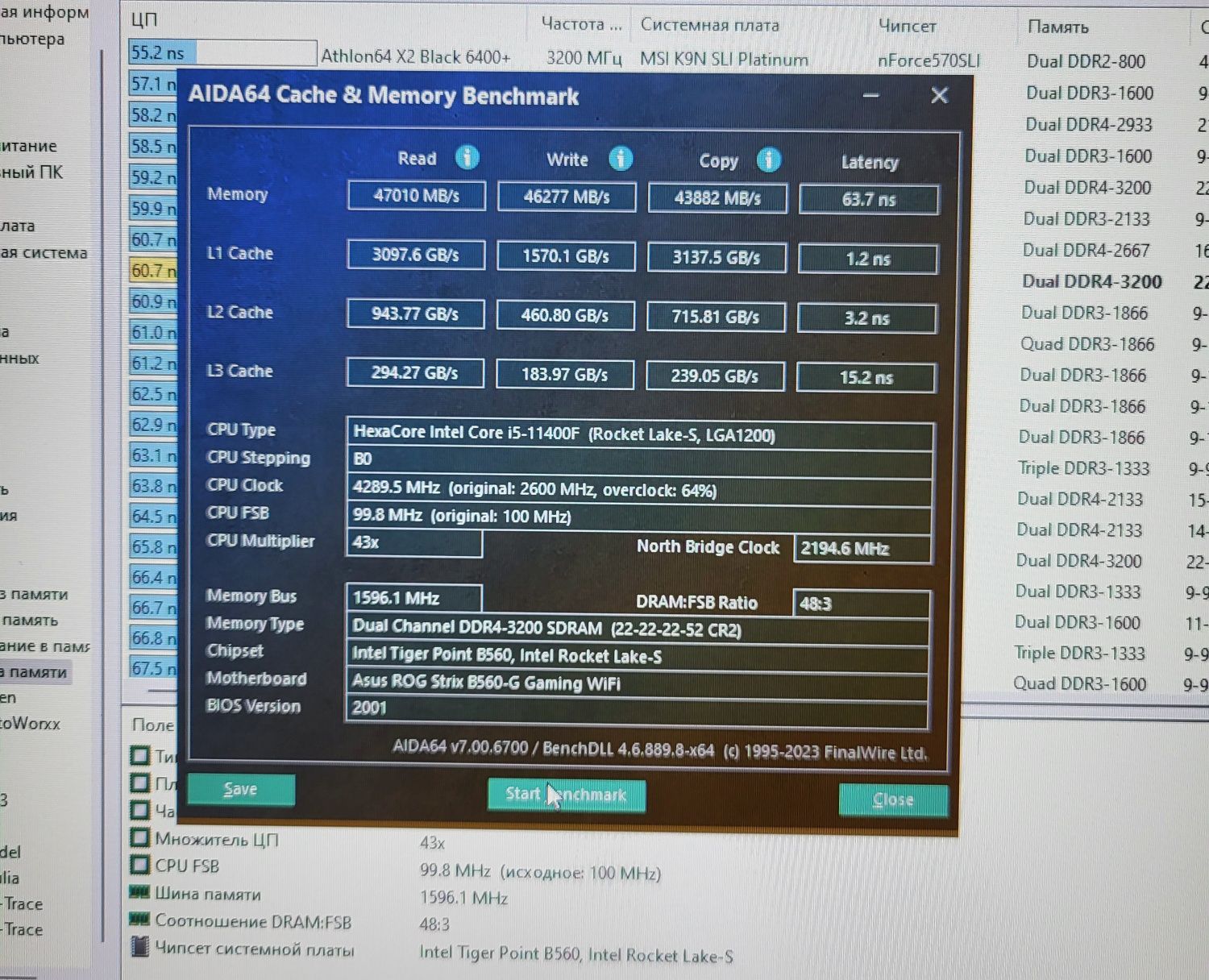Select Memory Write value 46277 MB/s

click(567, 197)
